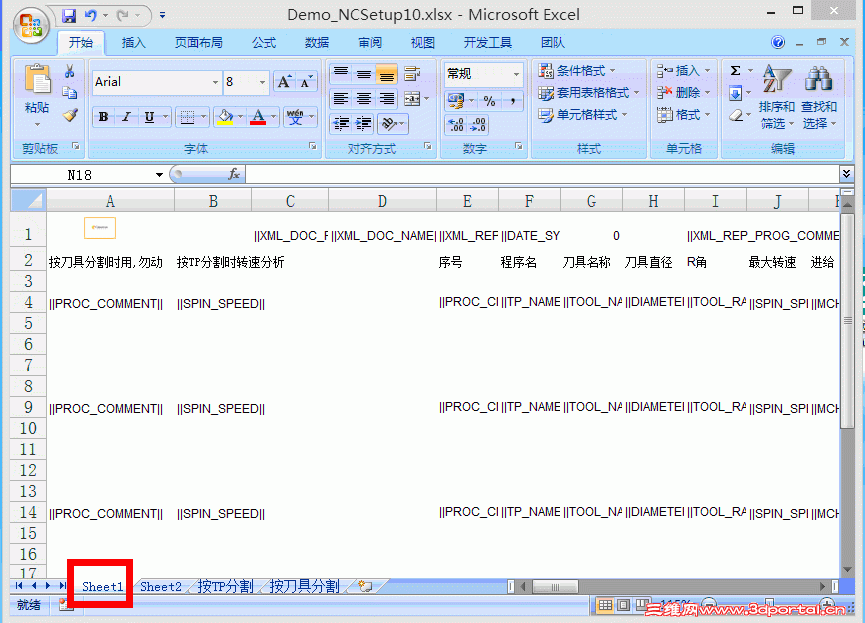Open the 常规 number format dropdown
This screenshot has height=623, width=865.
pos(516,72)
